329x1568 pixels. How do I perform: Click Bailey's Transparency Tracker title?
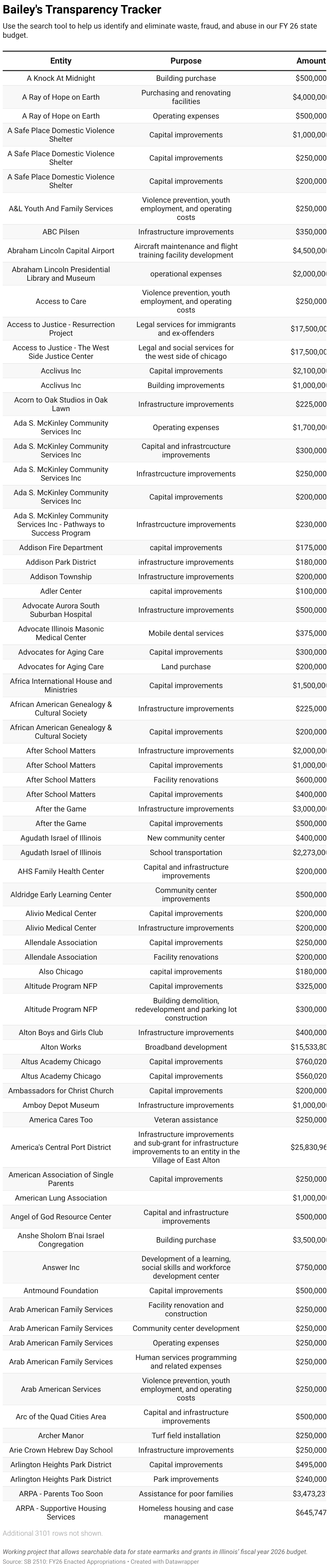coord(82,10)
